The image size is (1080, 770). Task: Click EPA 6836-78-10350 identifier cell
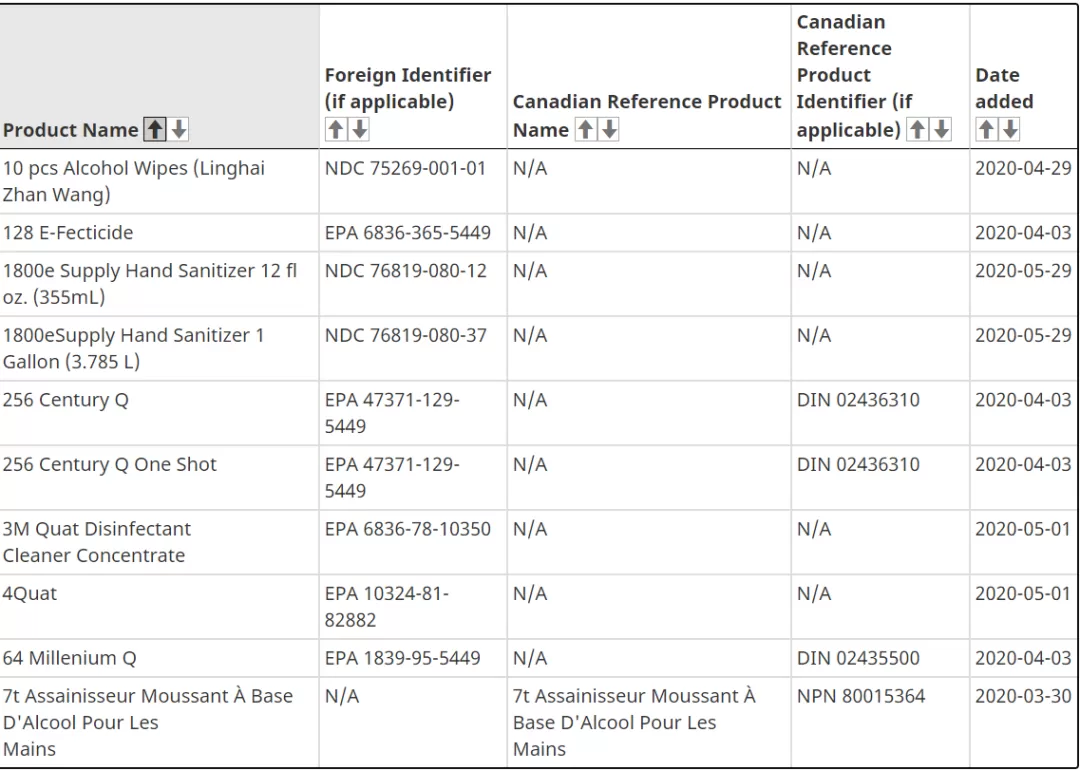point(413,542)
